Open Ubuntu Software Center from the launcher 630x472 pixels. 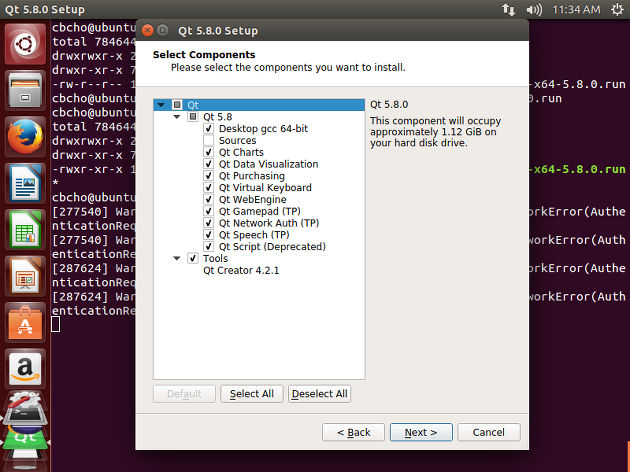pyautogui.click(x=25, y=323)
